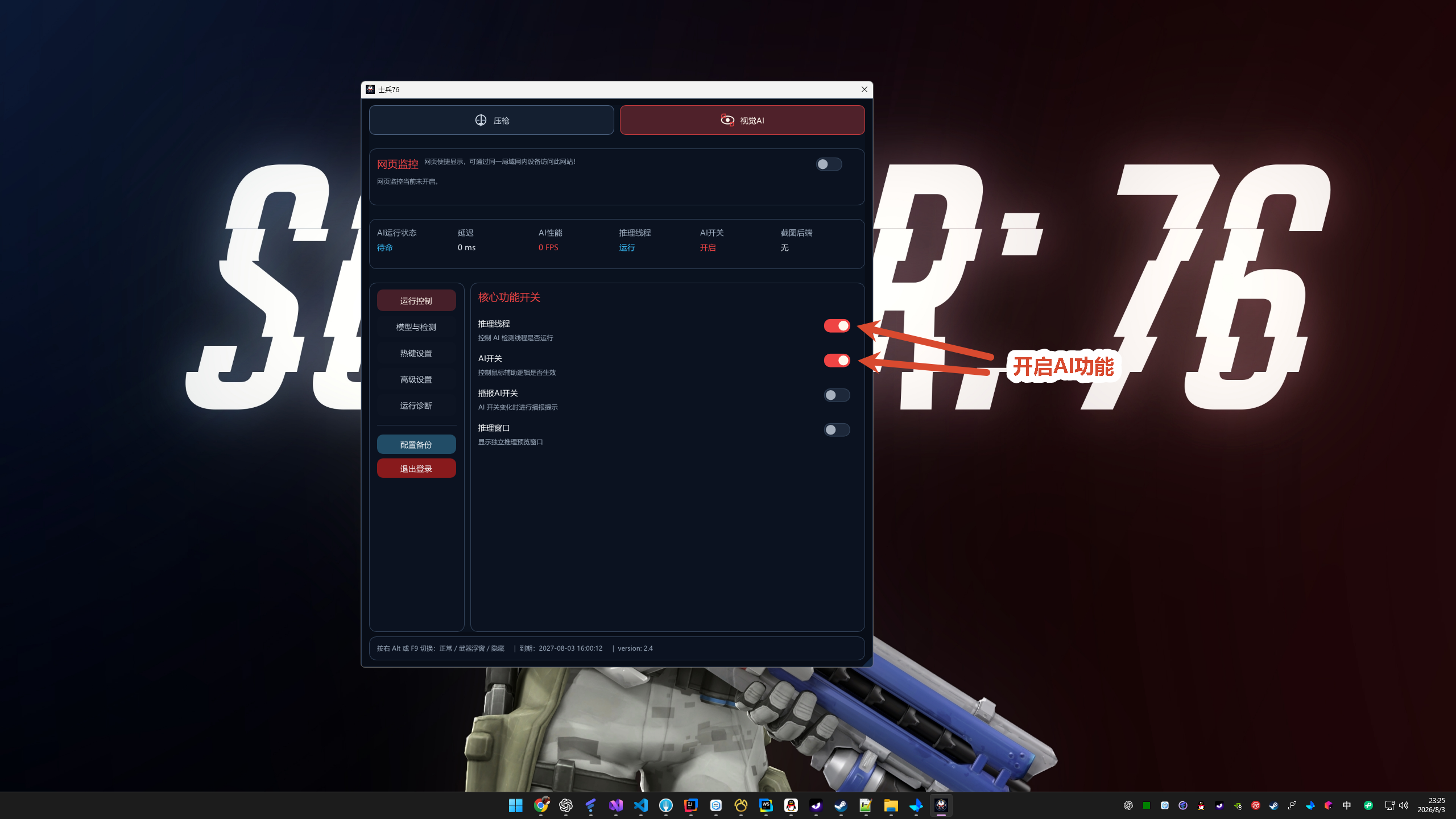Go to the 模型与检测 section
1456x819 pixels.
pos(416,327)
